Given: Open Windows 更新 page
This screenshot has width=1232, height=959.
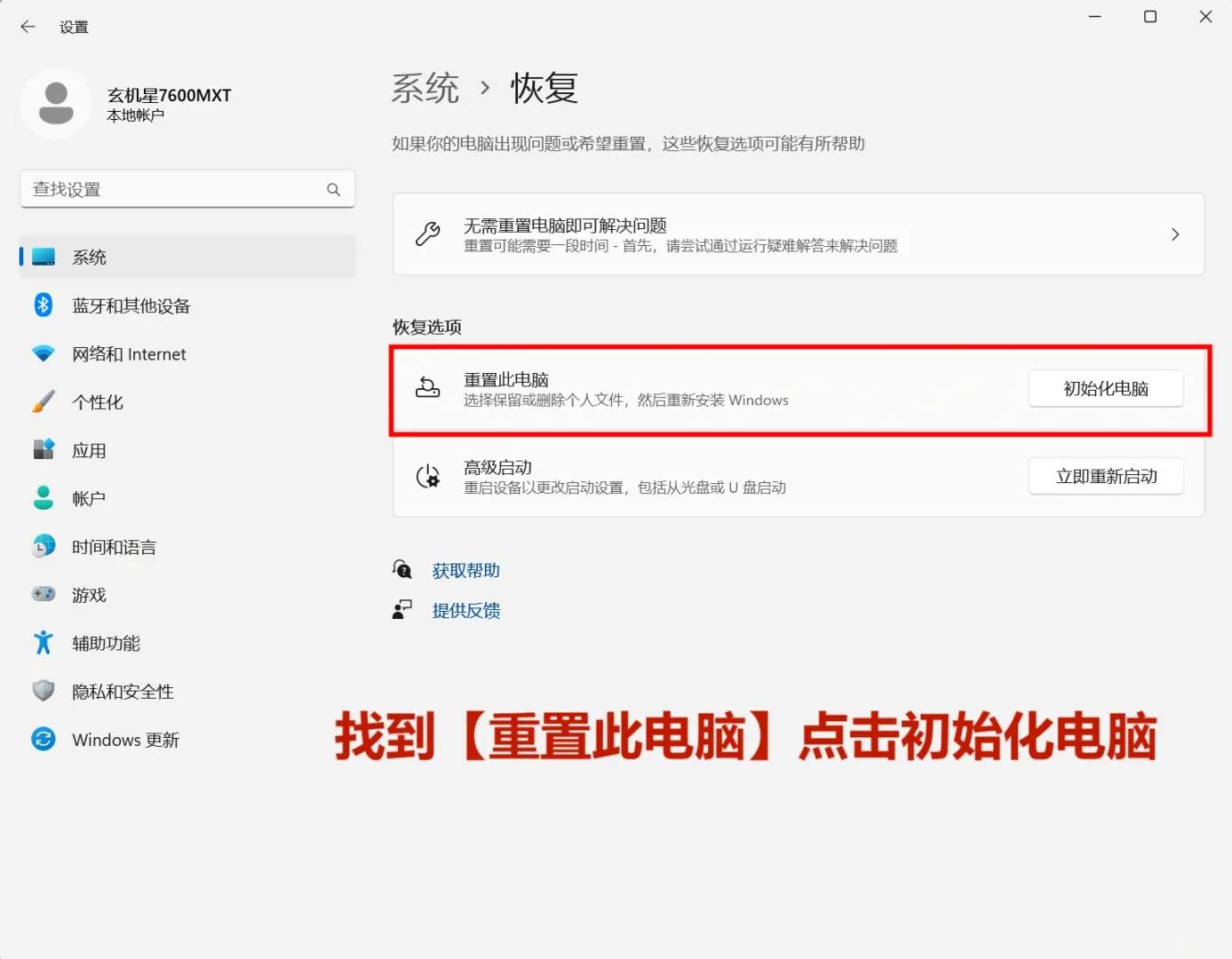Looking at the screenshot, I should 187,740.
